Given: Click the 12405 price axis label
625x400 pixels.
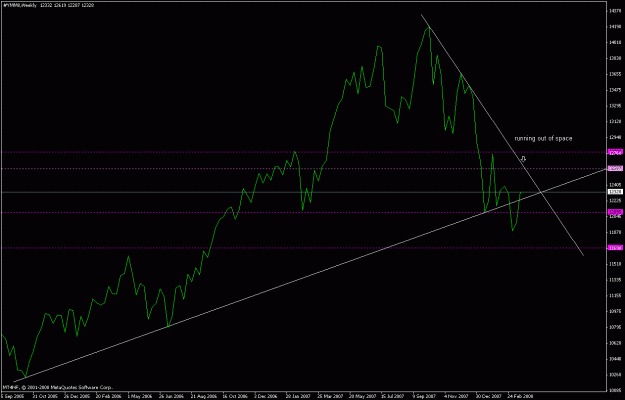Looking at the screenshot, I should pos(614,185).
